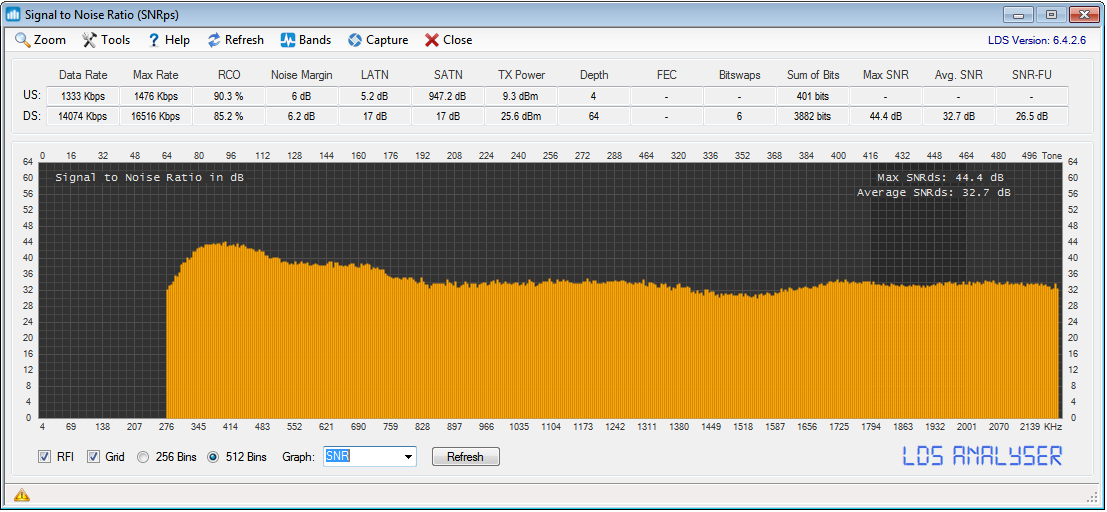Maximize the SNR window
Viewport: 1107px width, 512px height.
[1050, 15]
